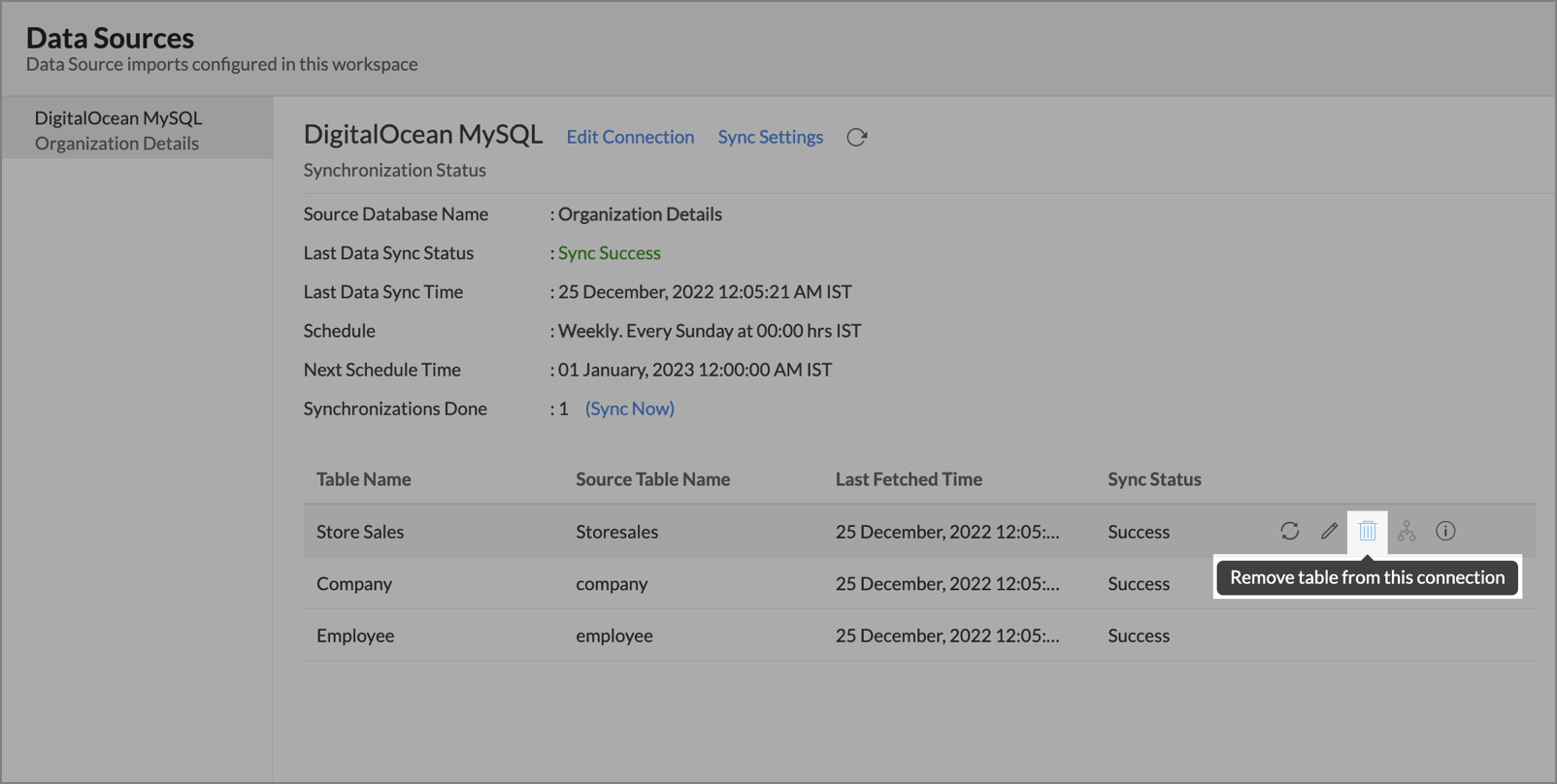
Task: Select the Employee table row
Action: click(x=355, y=636)
